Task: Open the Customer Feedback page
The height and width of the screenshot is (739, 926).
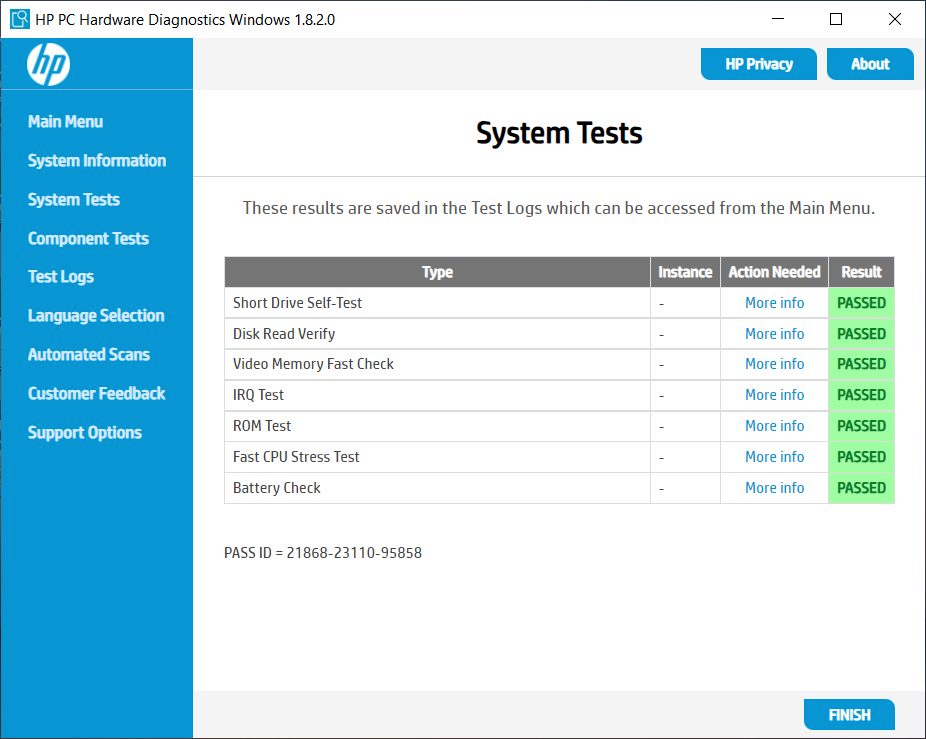Action: pos(96,393)
